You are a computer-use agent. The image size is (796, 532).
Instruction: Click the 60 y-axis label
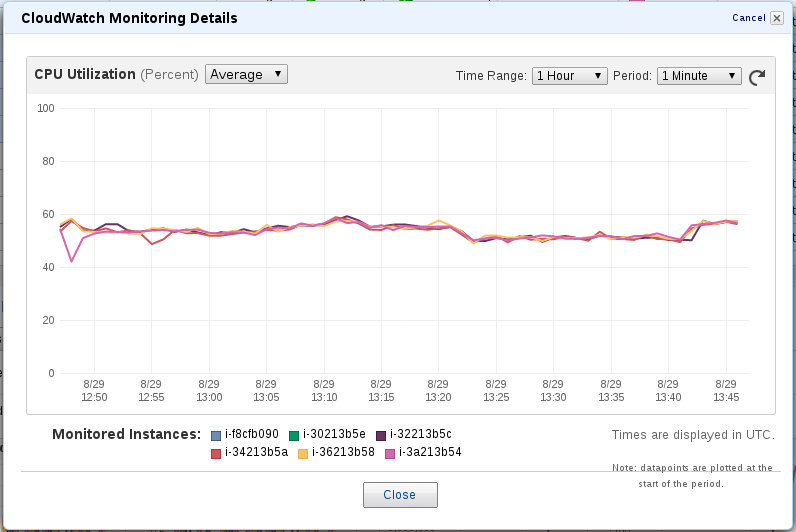[x=48, y=214]
